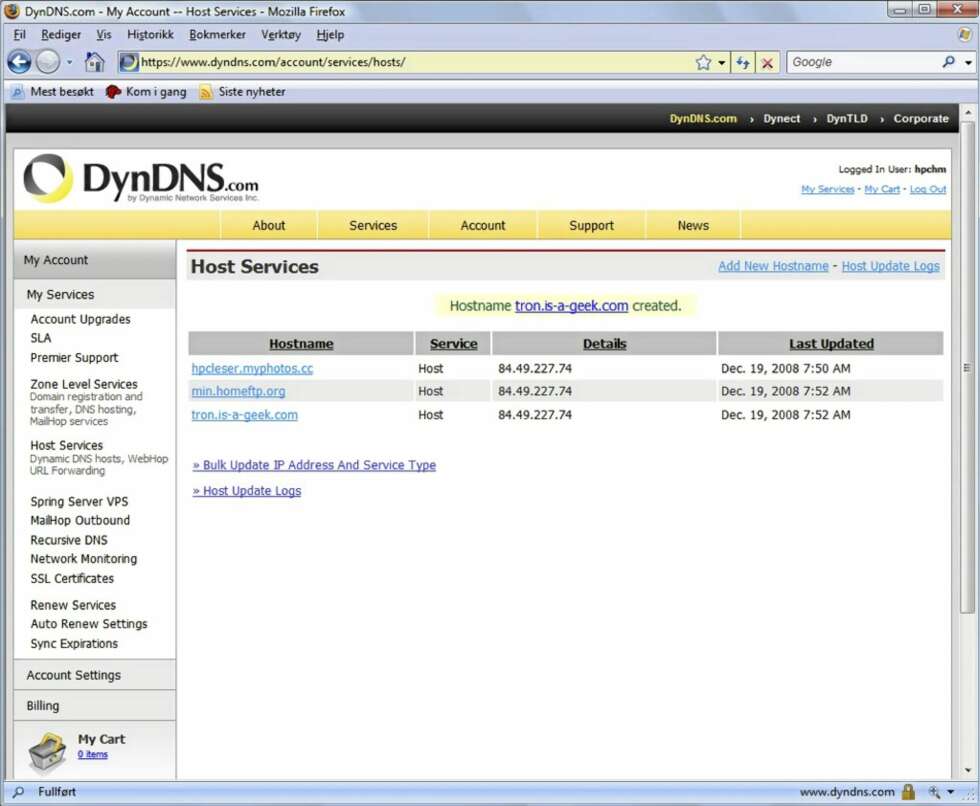Open the address bar history dropdown
The height and width of the screenshot is (806, 980).
722,62
